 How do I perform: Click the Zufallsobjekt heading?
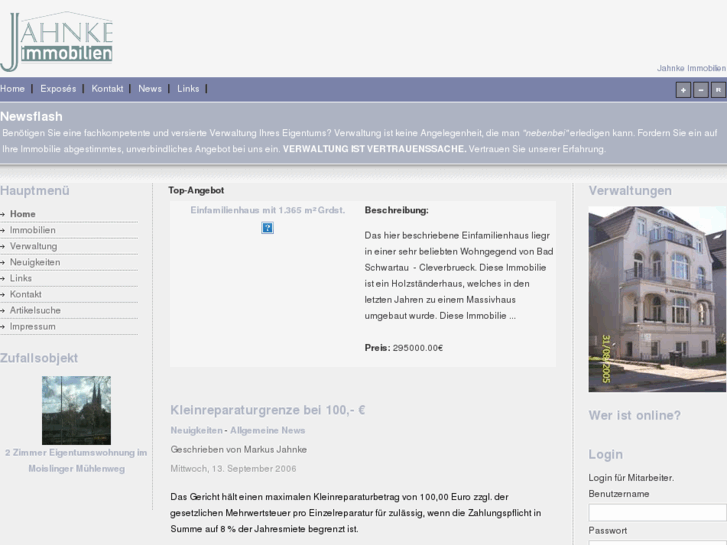click(39, 358)
